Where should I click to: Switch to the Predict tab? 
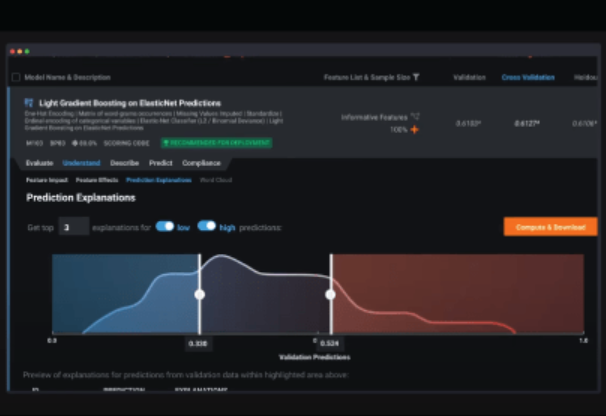point(161,163)
